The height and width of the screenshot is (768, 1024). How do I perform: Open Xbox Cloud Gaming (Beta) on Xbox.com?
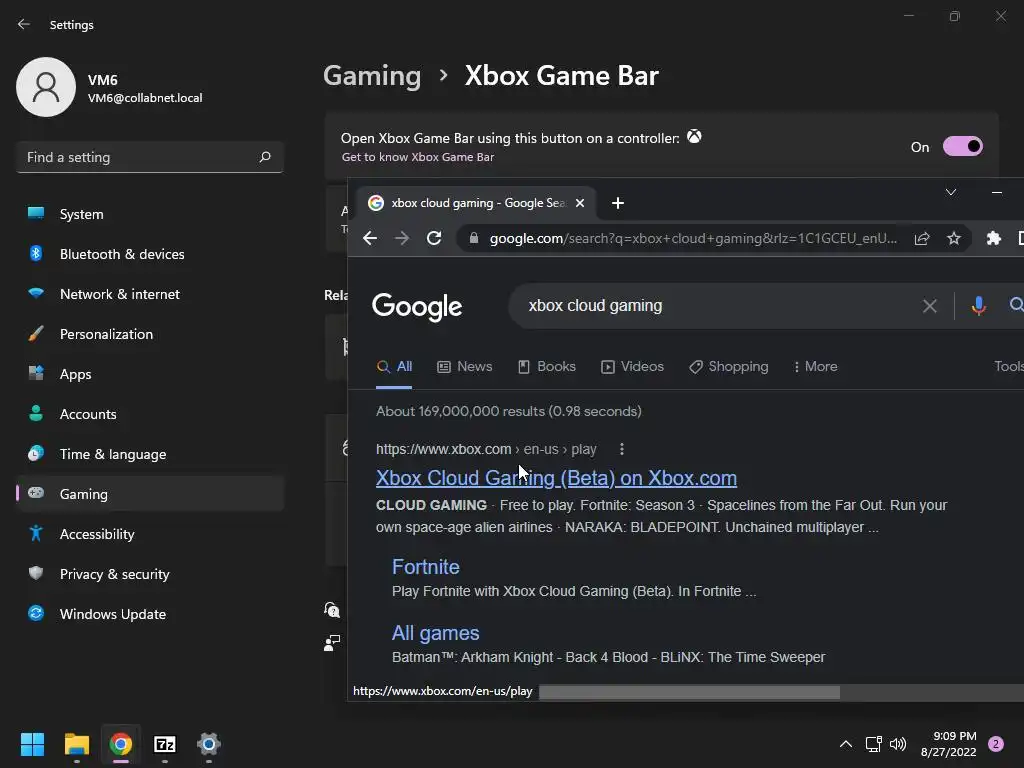[x=556, y=478]
